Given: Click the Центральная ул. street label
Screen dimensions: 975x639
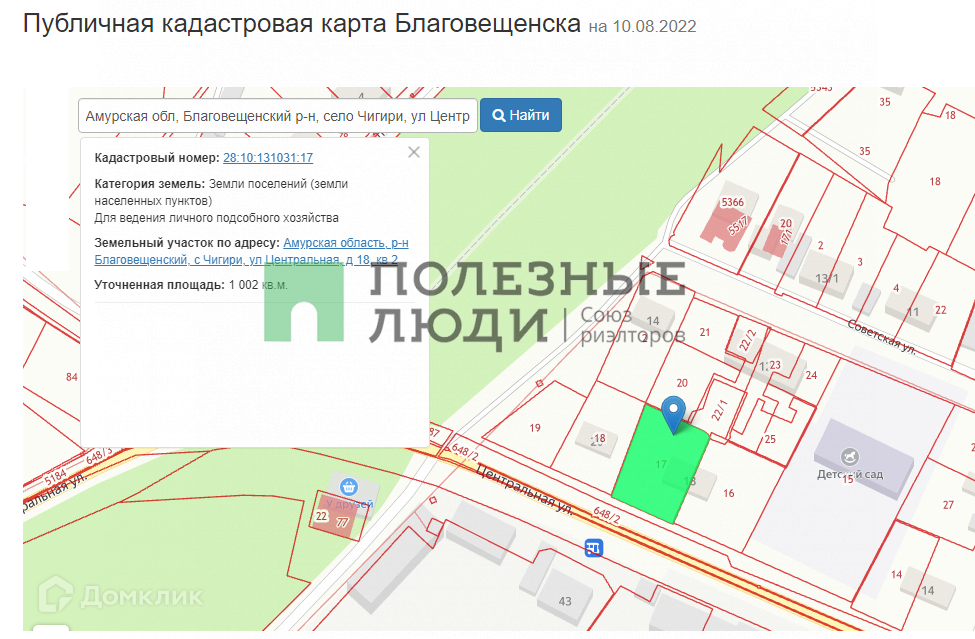Looking at the screenshot, I should pyautogui.click(x=524, y=490).
